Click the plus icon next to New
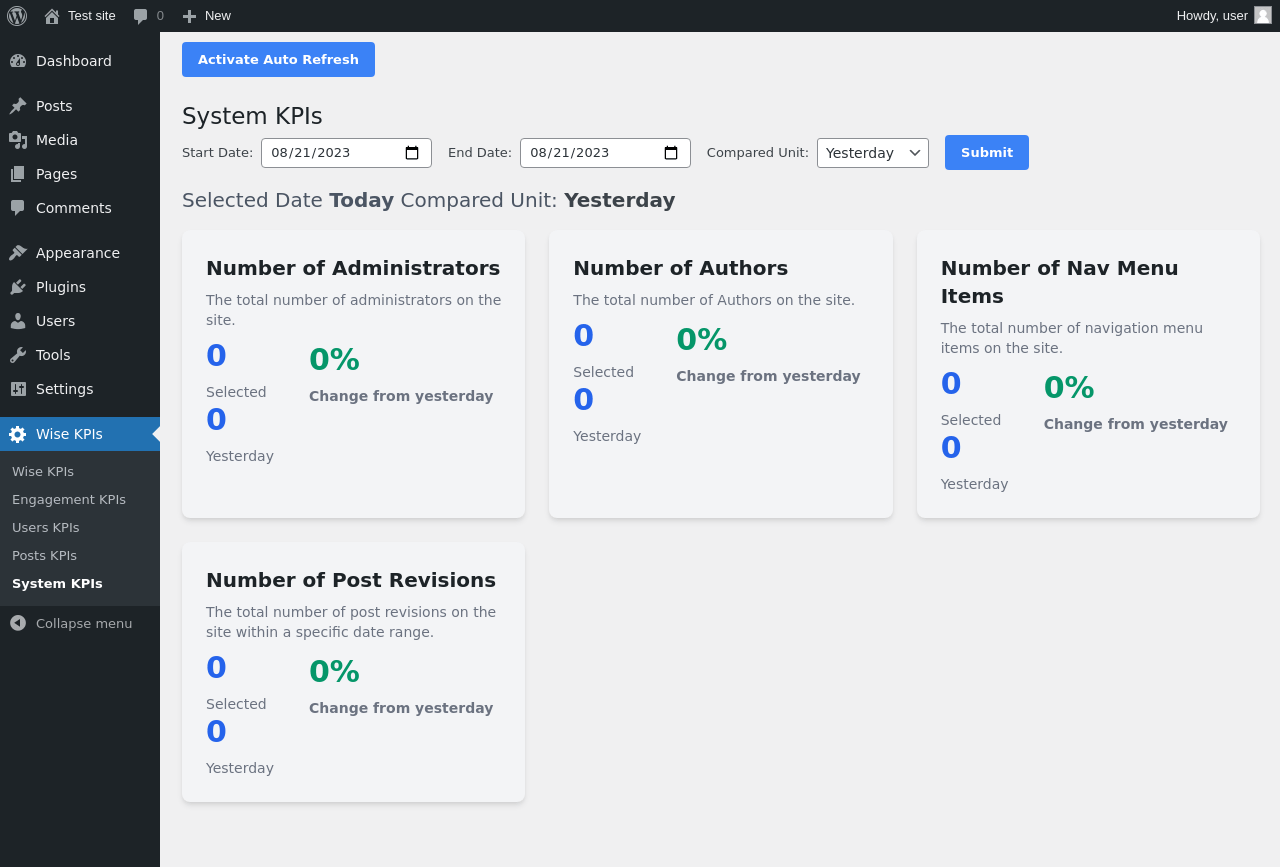This screenshot has height=867, width=1280. tap(189, 16)
